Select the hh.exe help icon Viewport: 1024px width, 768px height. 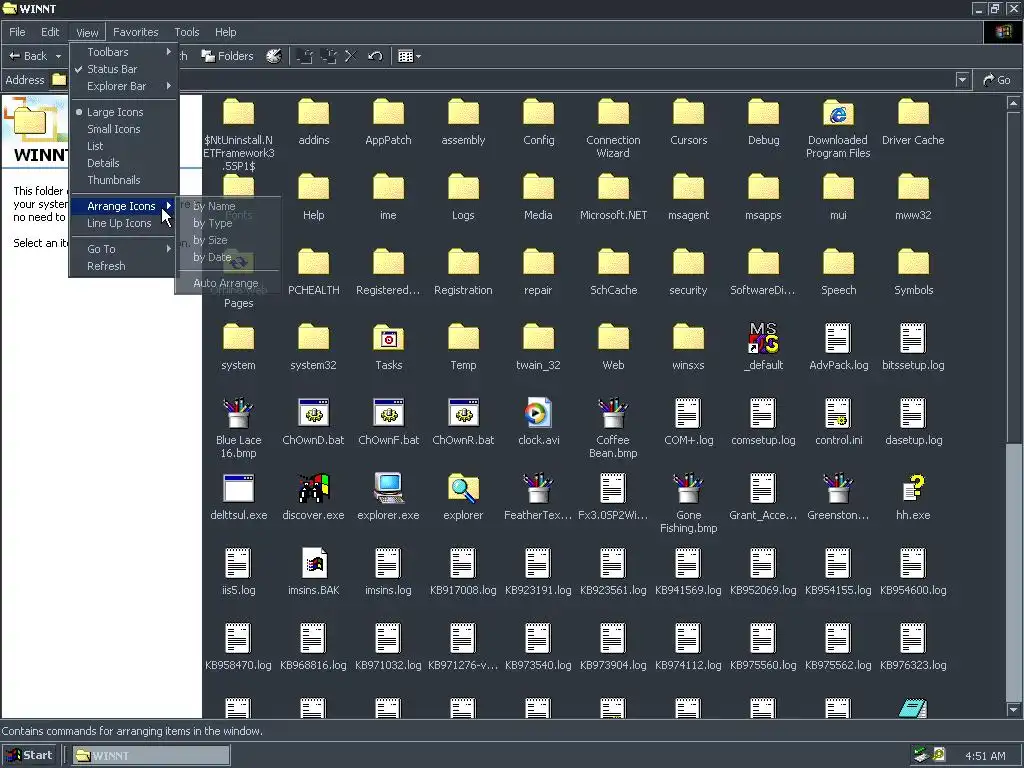(913, 488)
